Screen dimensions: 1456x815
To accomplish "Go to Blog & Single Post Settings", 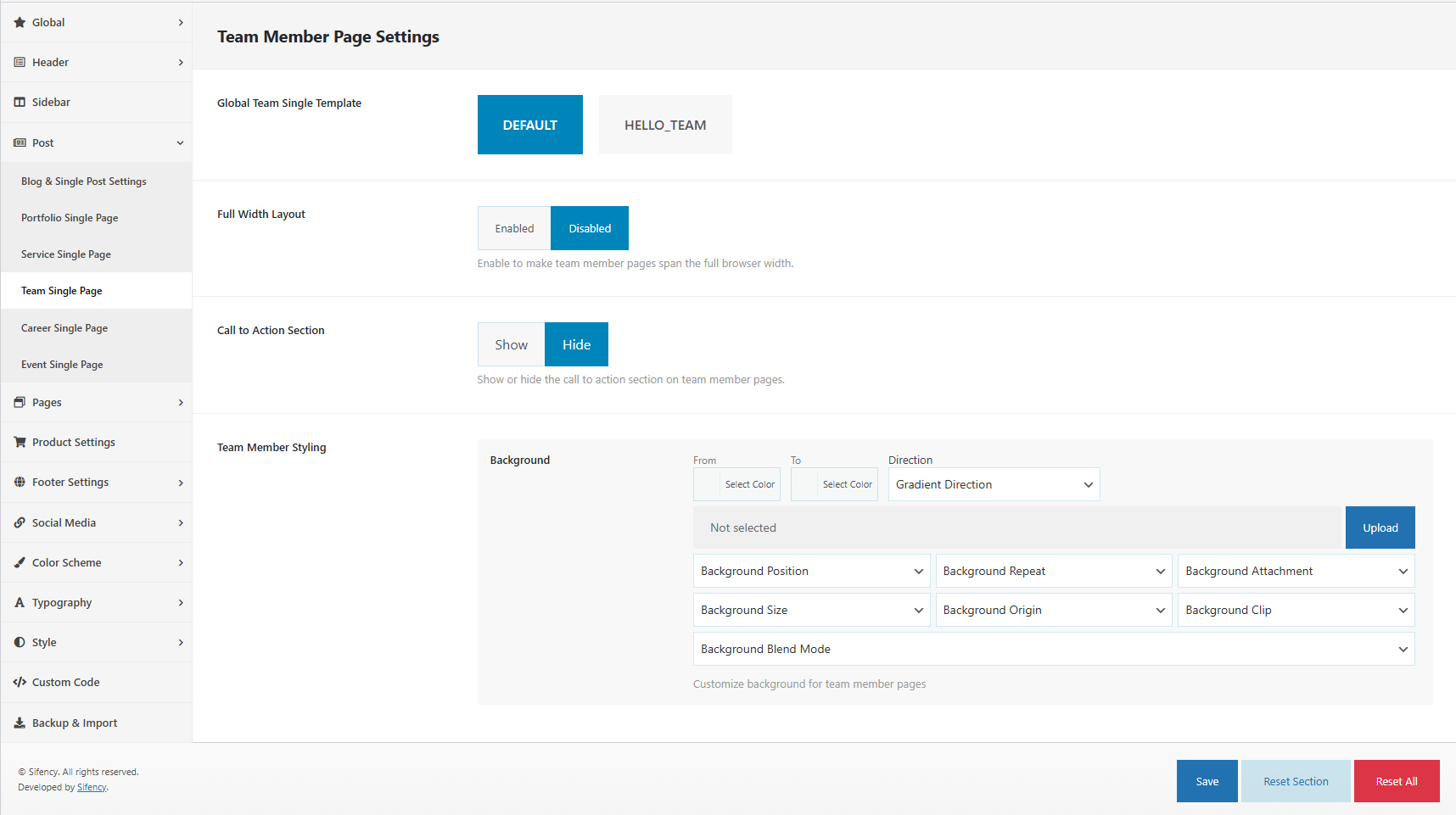I will click(84, 182).
